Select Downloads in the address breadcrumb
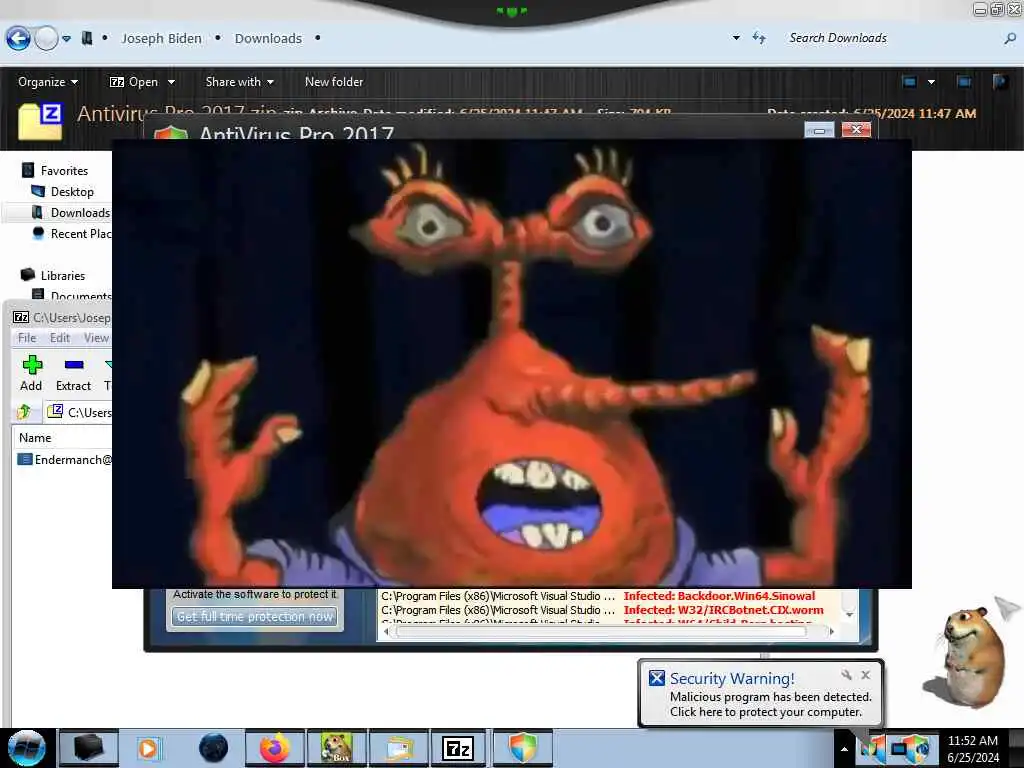 pyautogui.click(x=268, y=39)
